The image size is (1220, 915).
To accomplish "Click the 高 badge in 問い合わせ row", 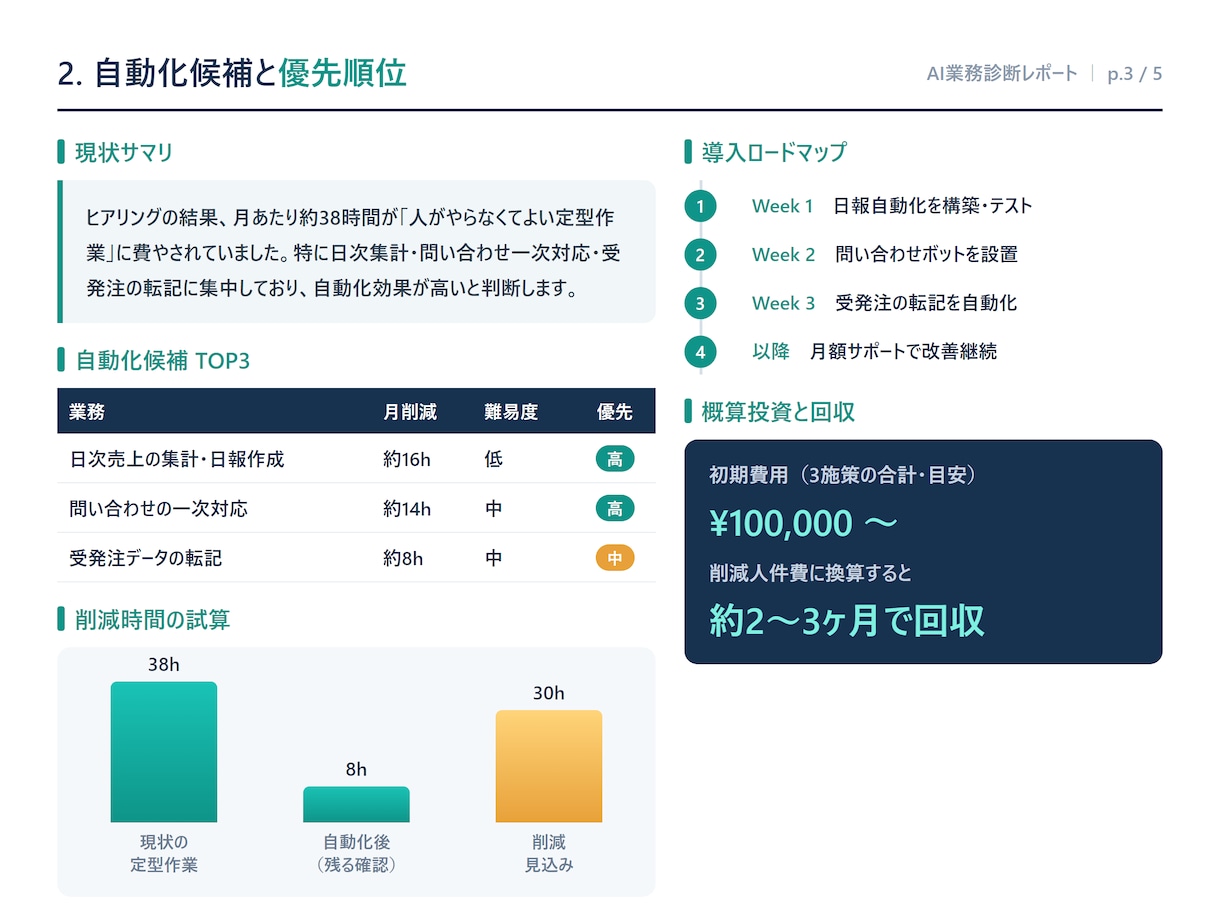I will pyautogui.click(x=615, y=509).
